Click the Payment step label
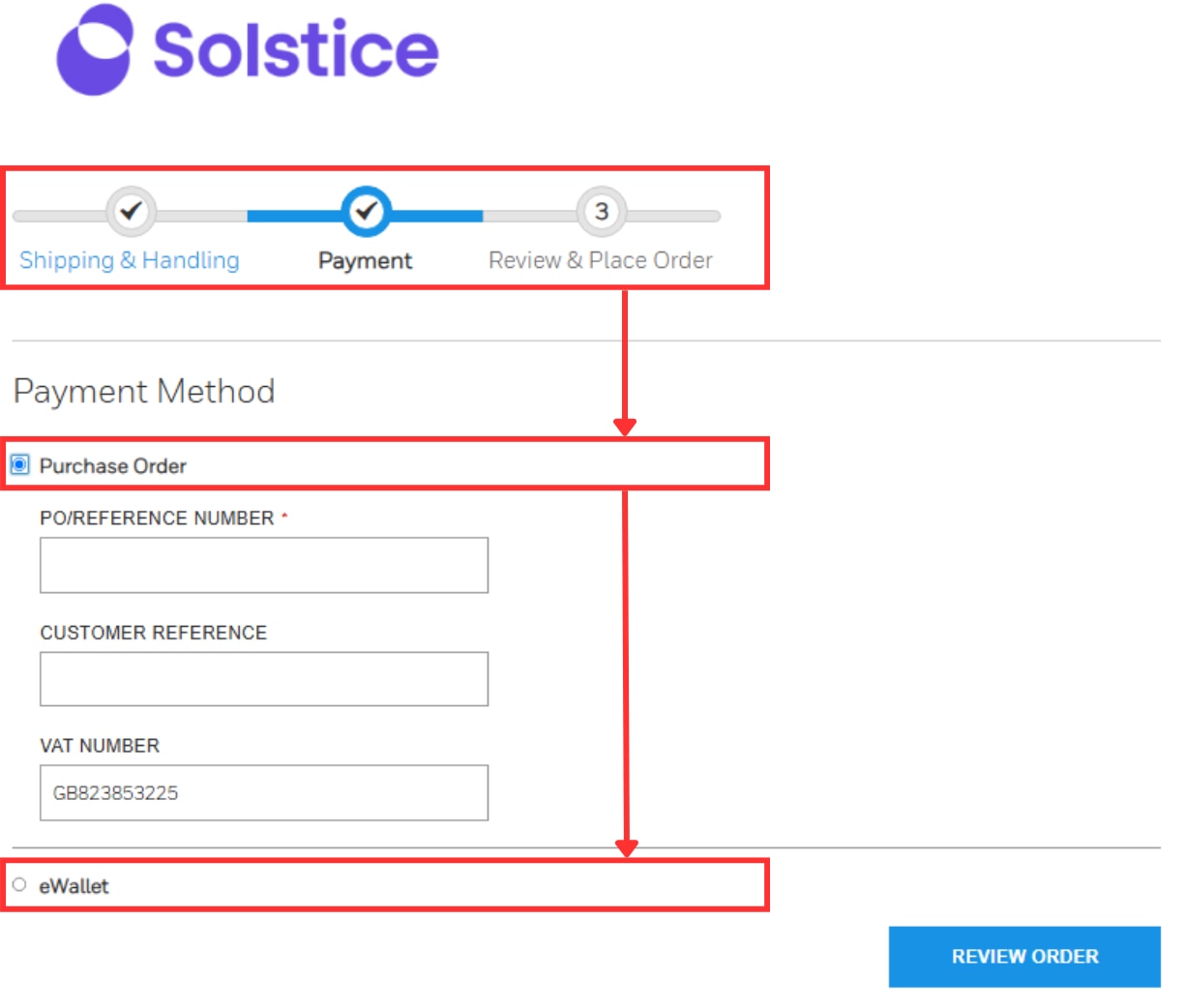The image size is (1185, 1008). pyautogui.click(x=365, y=260)
